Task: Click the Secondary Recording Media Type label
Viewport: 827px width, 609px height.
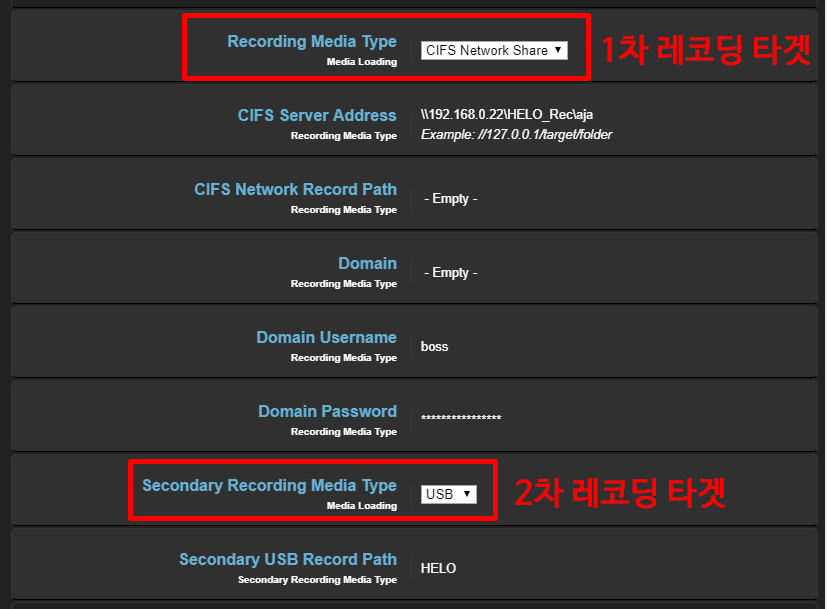Action: tap(269, 486)
